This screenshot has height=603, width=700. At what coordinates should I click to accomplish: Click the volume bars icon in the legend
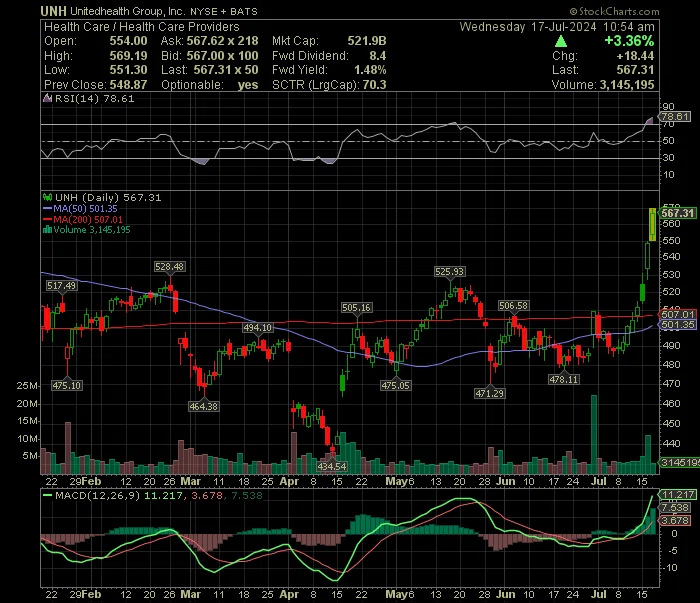[x=47, y=230]
